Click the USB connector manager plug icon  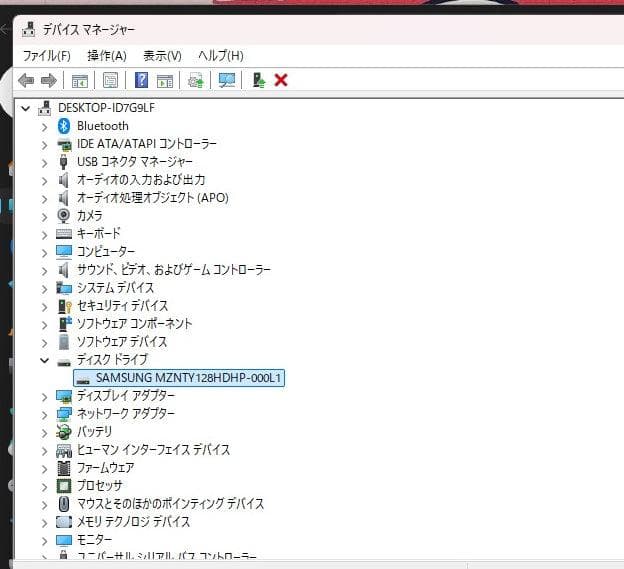(x=63, y=162)
